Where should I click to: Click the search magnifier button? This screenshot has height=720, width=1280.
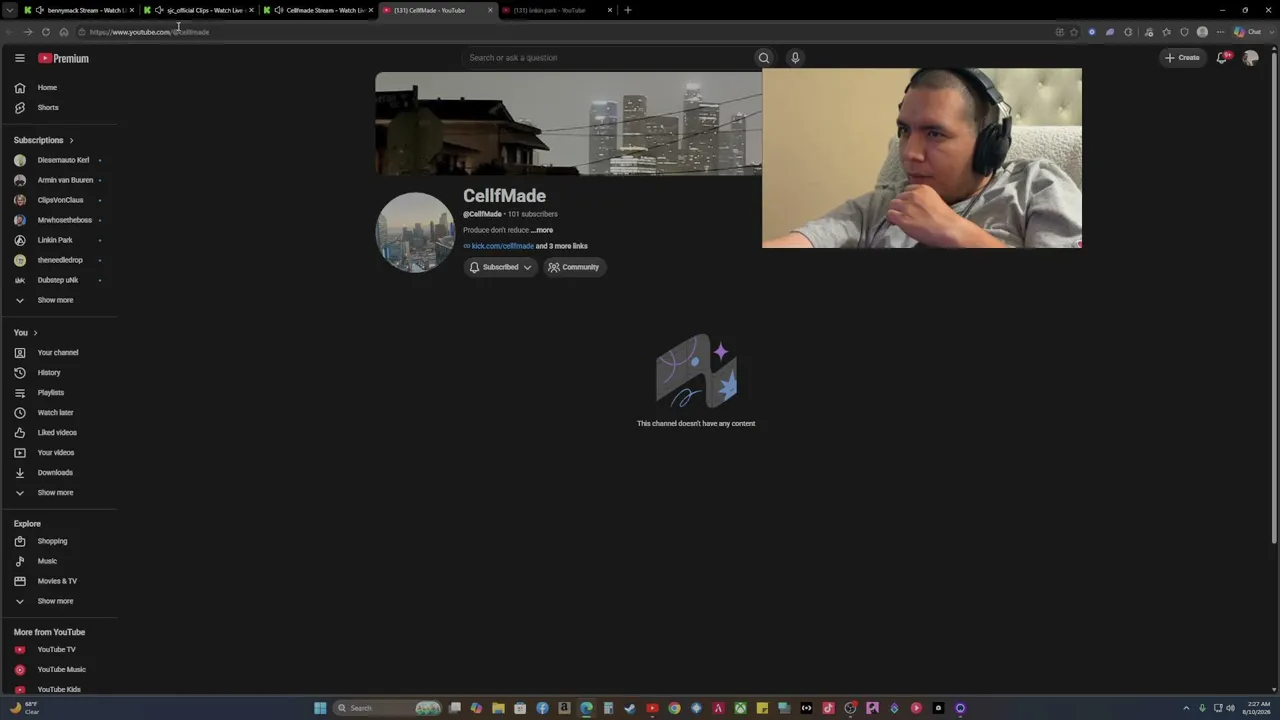tap(764, 58)
